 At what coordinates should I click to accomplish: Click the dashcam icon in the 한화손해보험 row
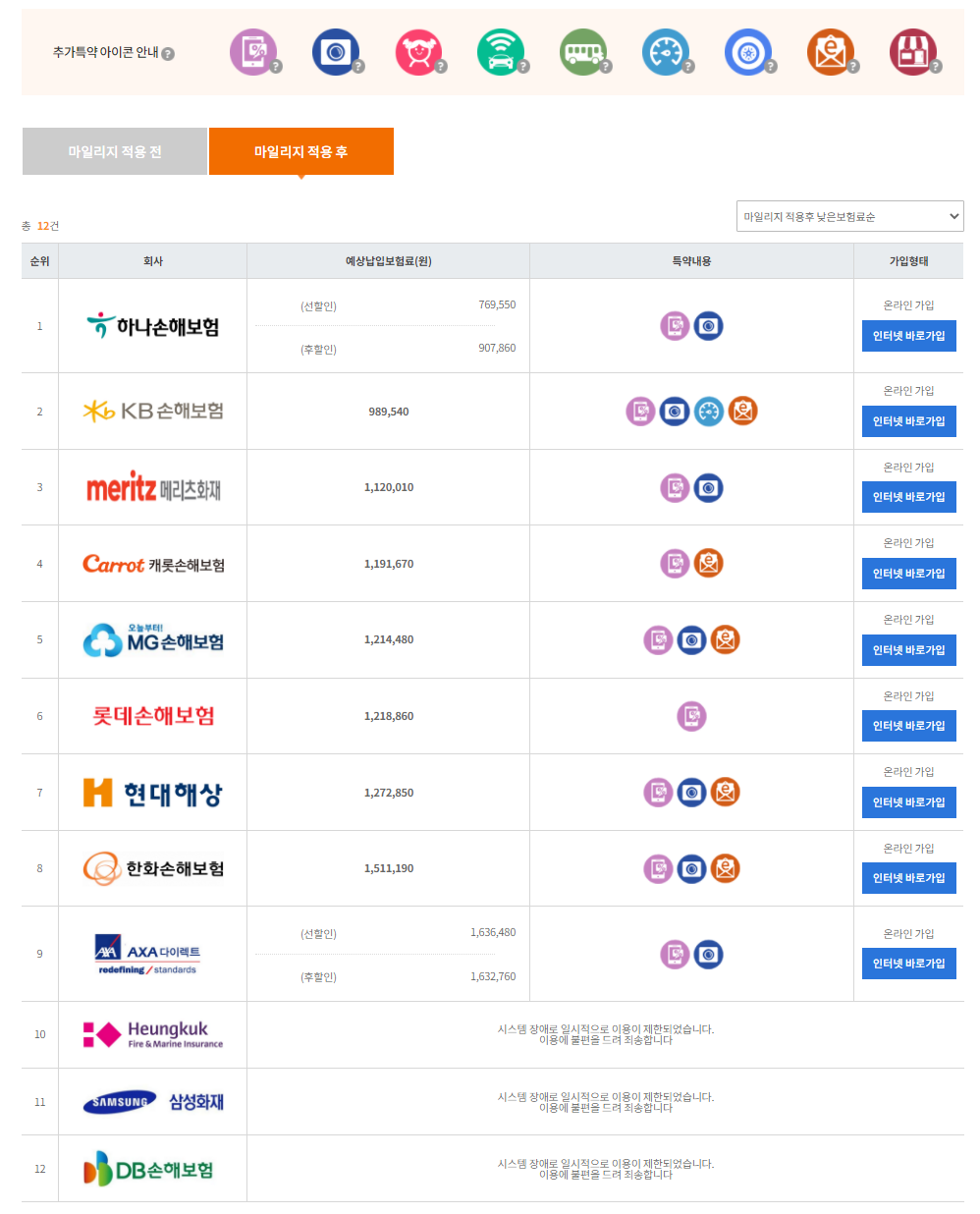(x=692, y=869)
